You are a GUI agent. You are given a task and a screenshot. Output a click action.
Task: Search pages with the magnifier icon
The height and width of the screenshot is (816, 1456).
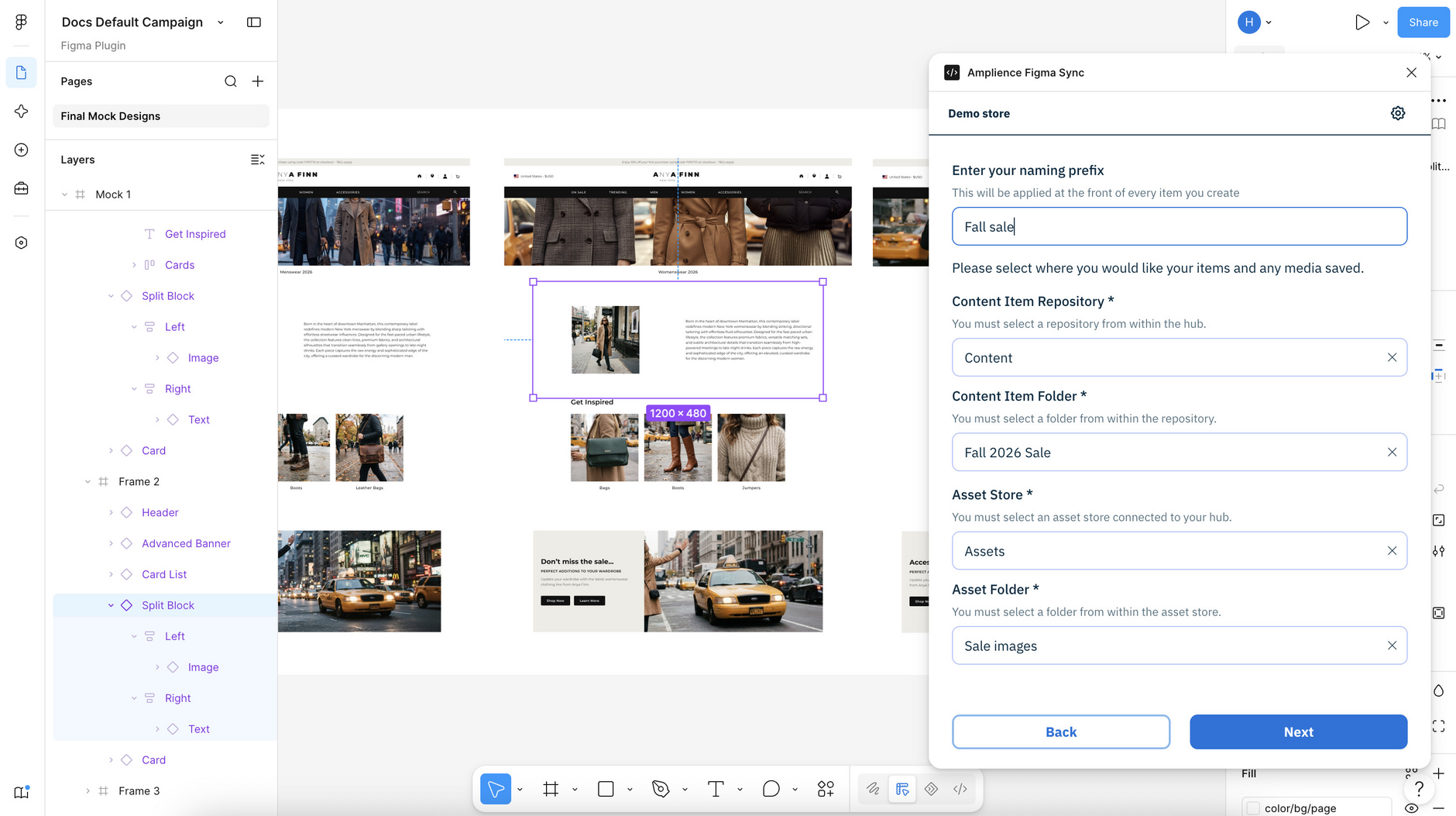(x=231, y=81)
